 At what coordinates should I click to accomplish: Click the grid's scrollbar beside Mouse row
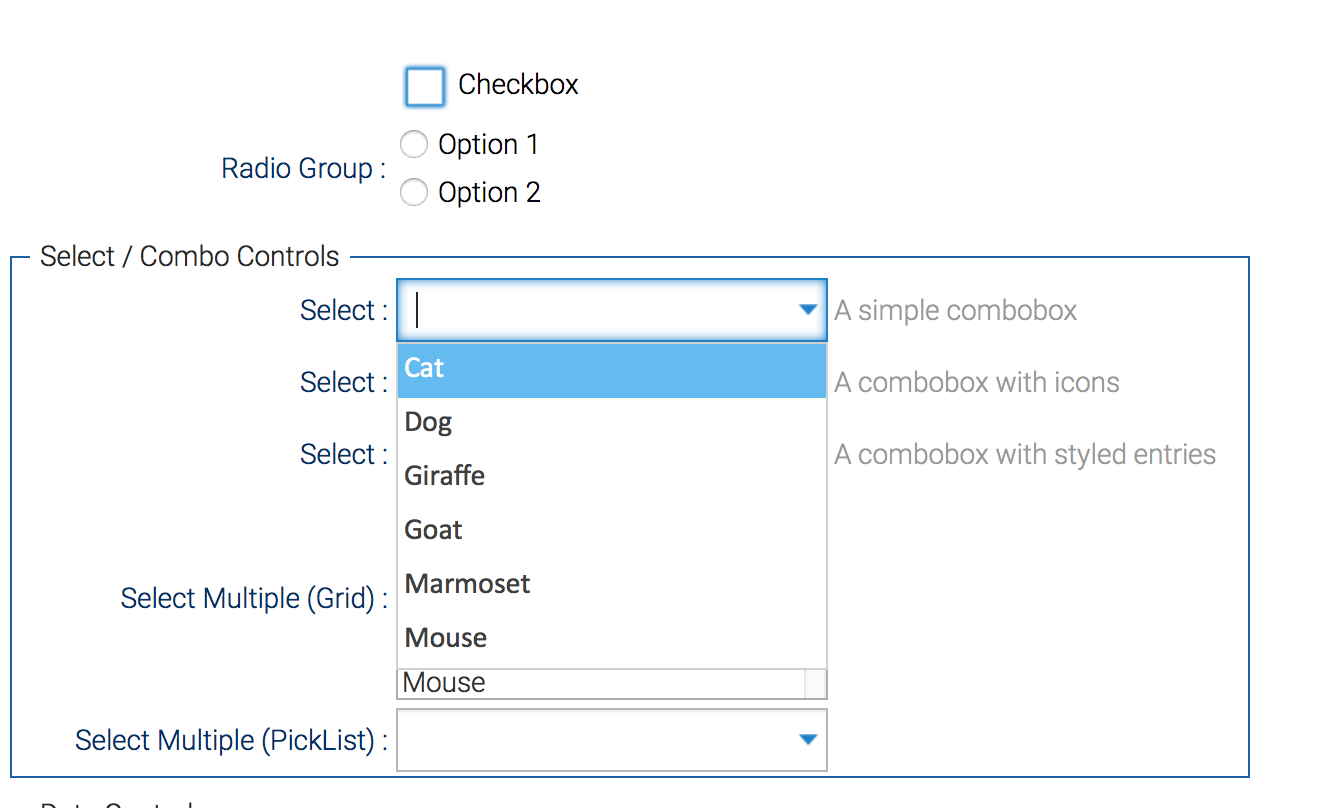pyautogui.click(x=815, y=683)
